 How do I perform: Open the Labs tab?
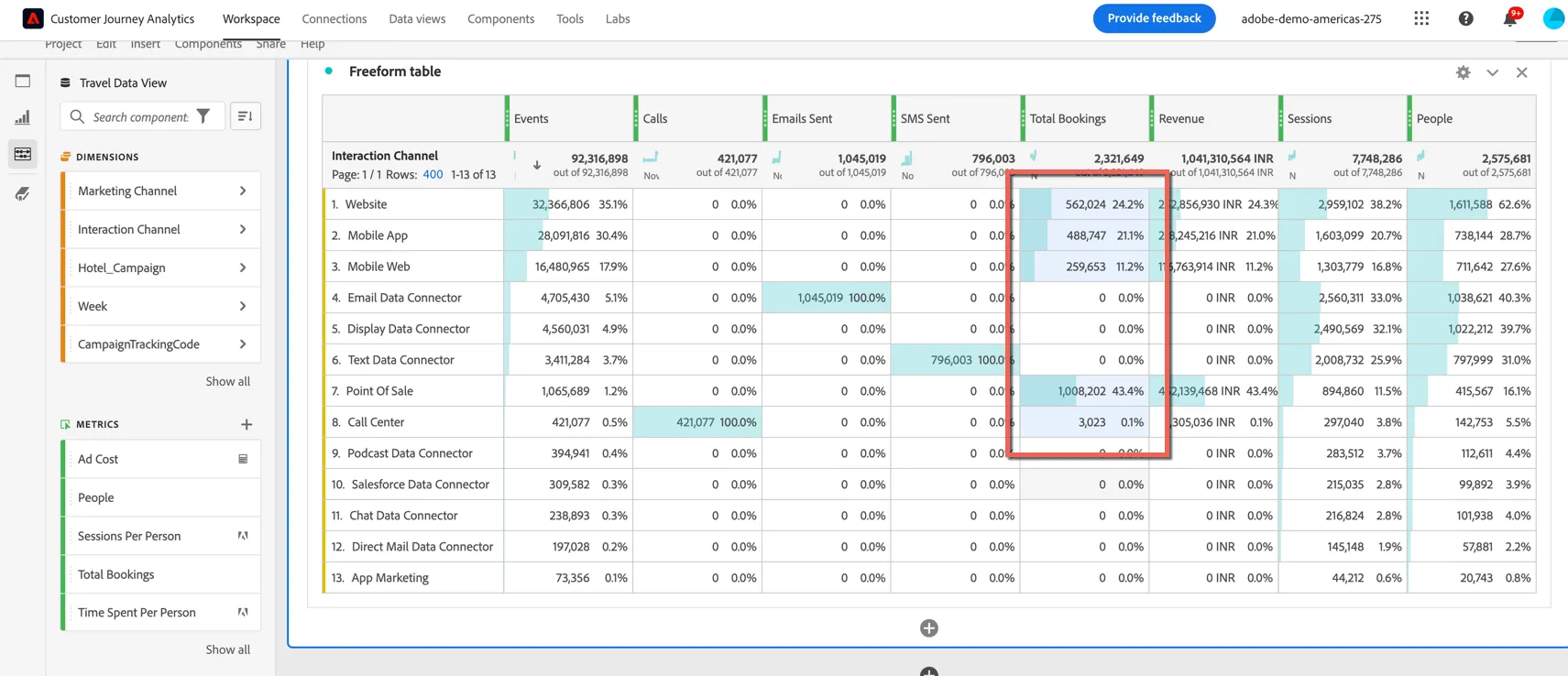(618, 18)
